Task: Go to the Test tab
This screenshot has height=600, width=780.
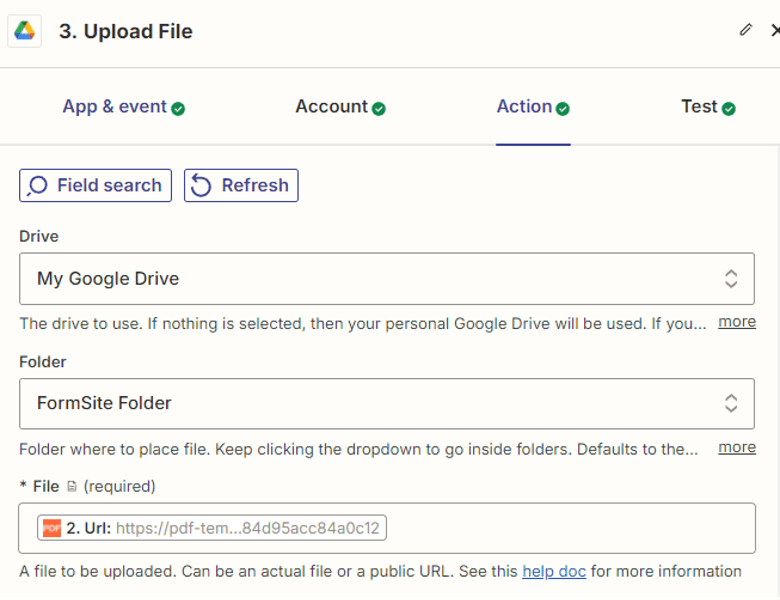Action: click(x=699, y=107)
